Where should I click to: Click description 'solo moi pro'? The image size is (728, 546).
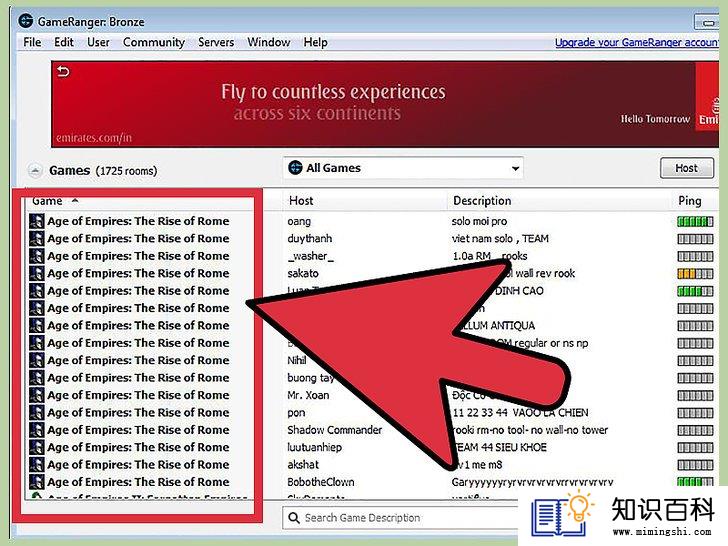point(479,221)
